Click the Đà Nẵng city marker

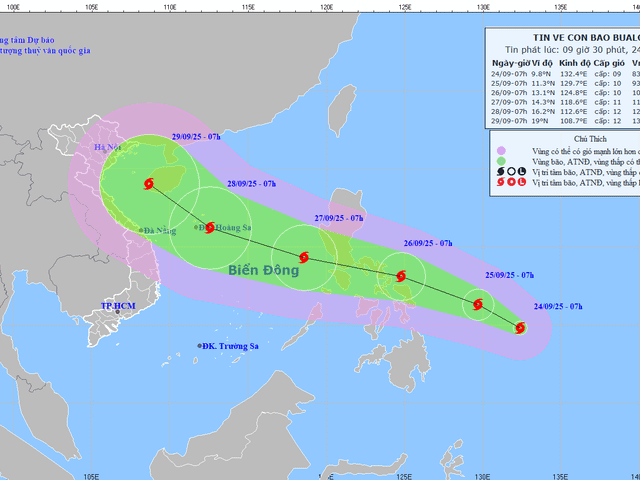point(141,231)
